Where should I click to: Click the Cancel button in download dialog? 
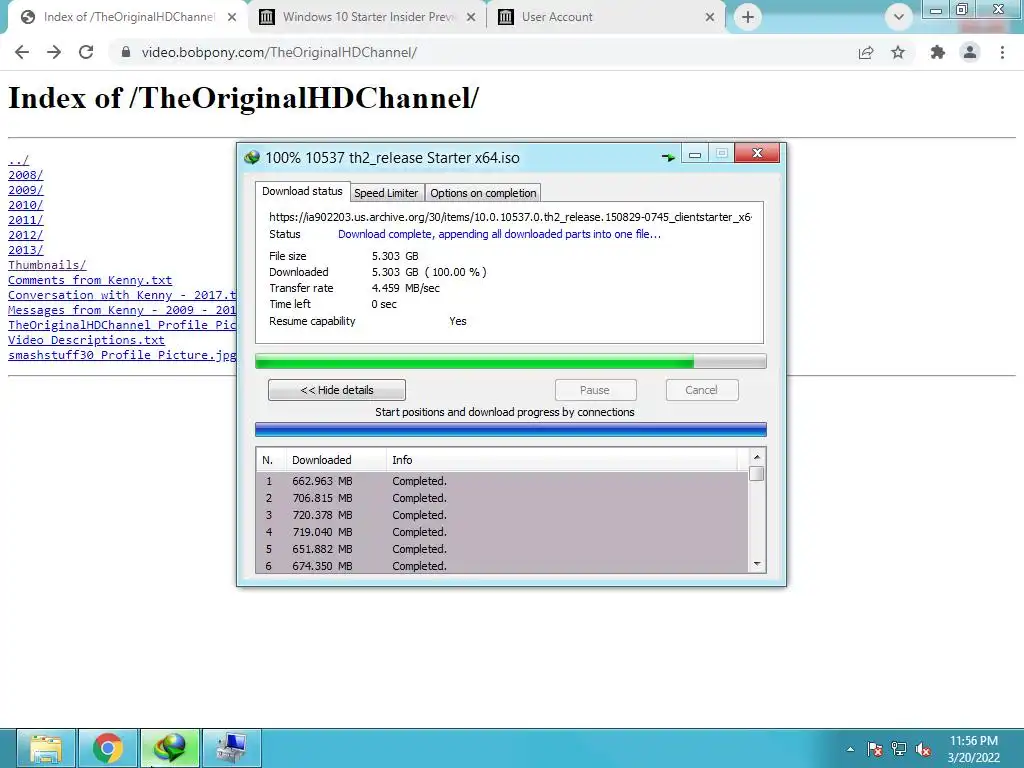click(x=702, y=390)
